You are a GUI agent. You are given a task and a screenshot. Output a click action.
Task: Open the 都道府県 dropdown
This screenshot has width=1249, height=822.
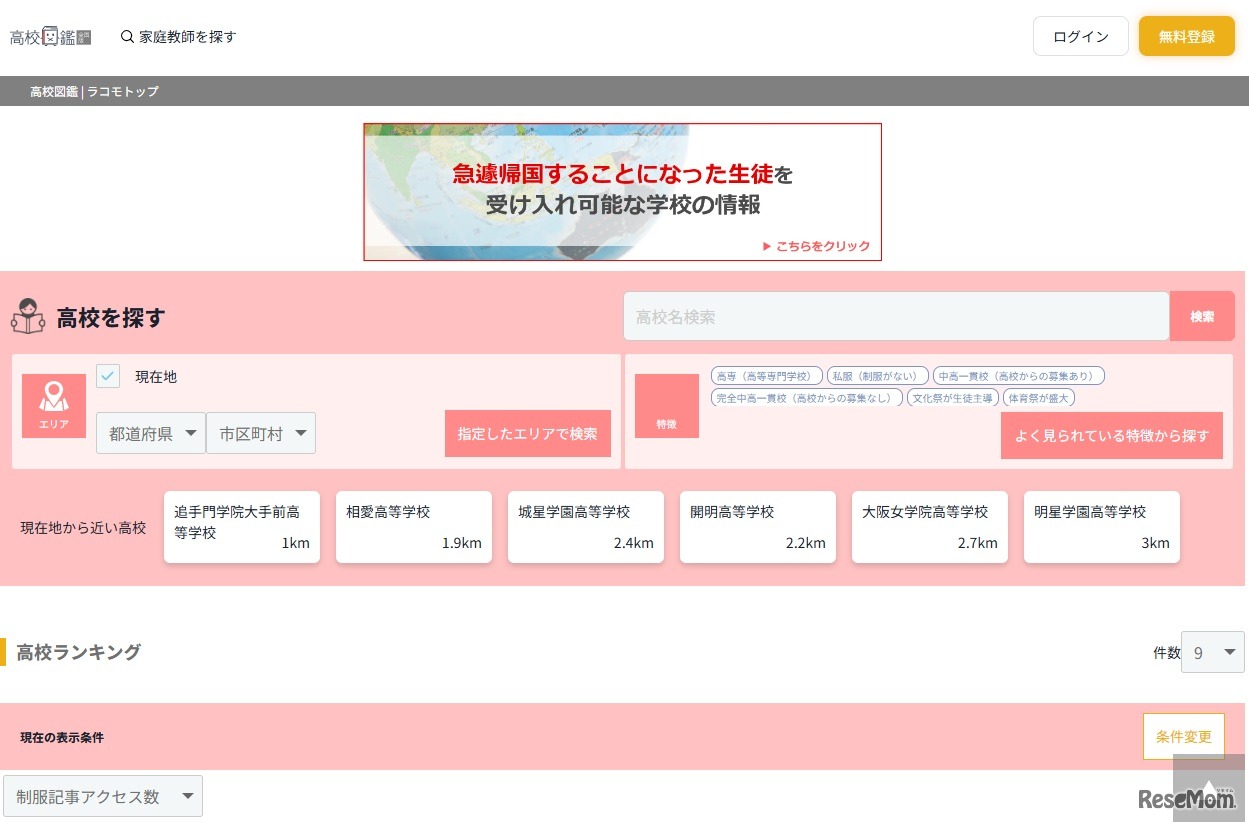point(151,433)
